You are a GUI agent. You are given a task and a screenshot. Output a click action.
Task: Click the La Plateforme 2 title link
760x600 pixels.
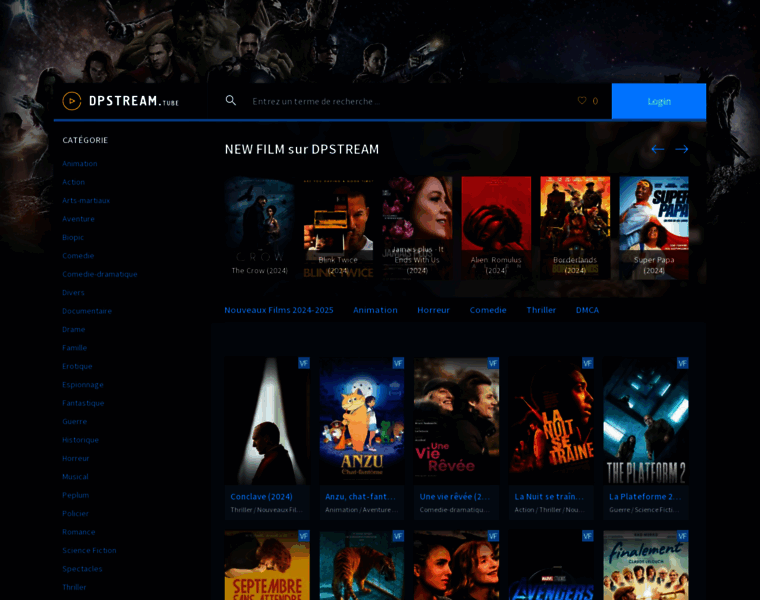[x=645, y=496]
